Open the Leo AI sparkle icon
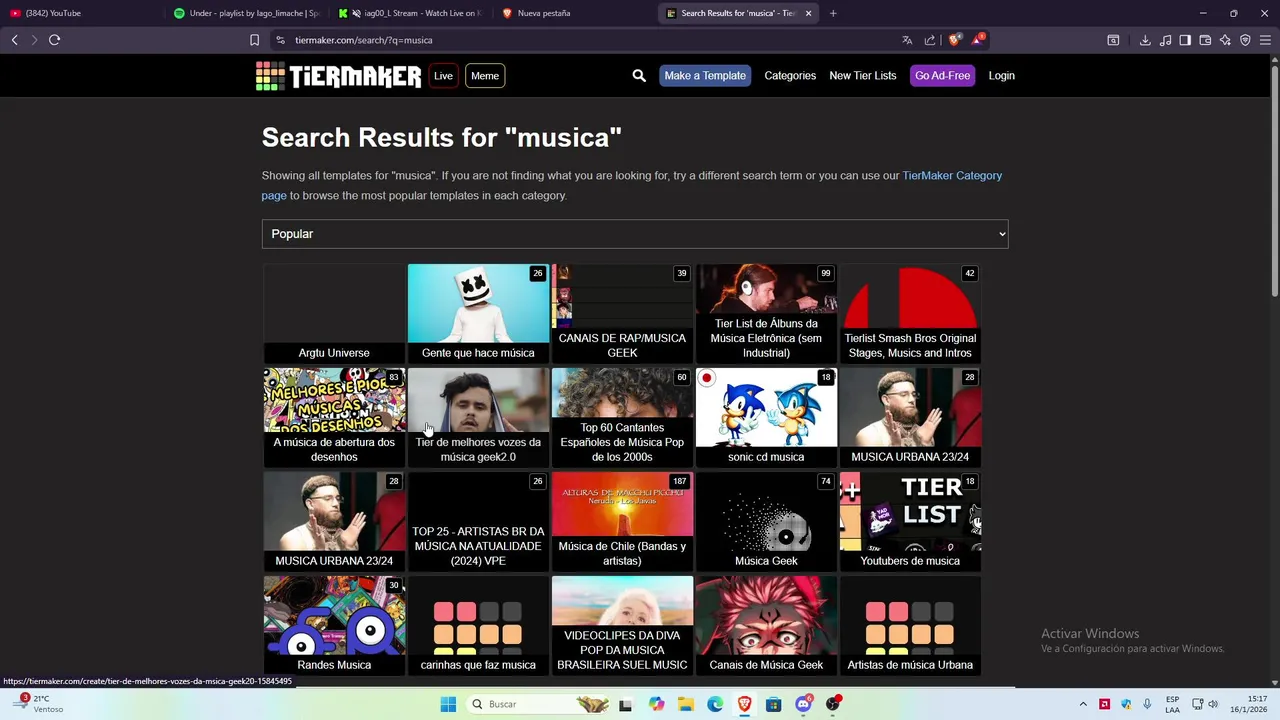Viewport: 1280px width, 720px height. (1225, 40)
